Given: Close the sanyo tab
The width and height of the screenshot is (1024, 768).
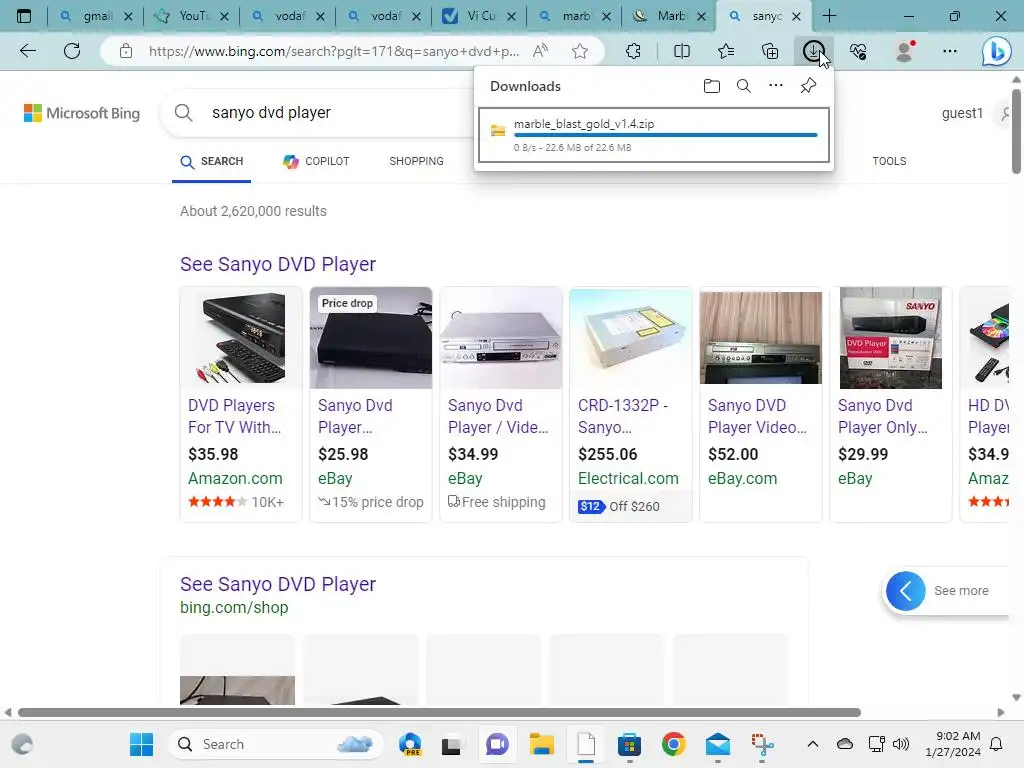Looking at the screenshot, I should [796, 16].
